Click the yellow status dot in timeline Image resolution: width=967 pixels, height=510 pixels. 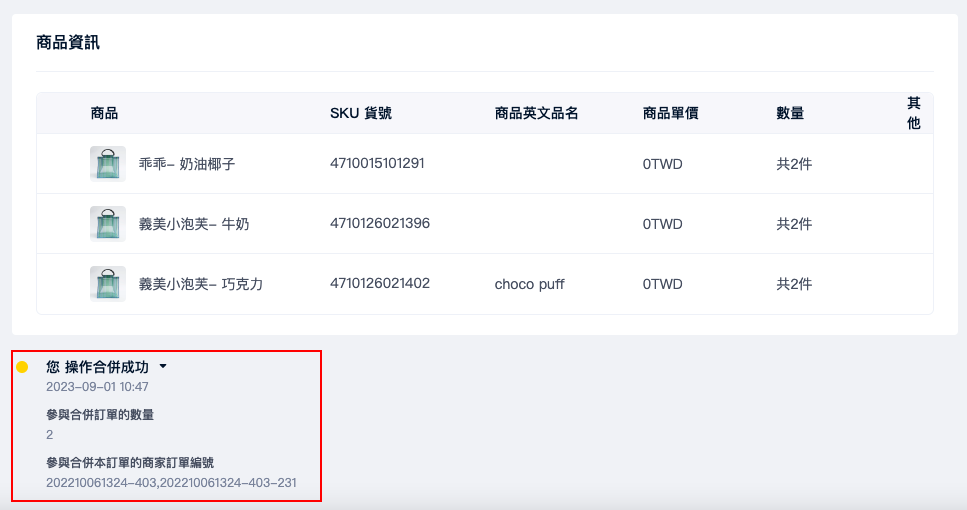click(x=22, y=367)
